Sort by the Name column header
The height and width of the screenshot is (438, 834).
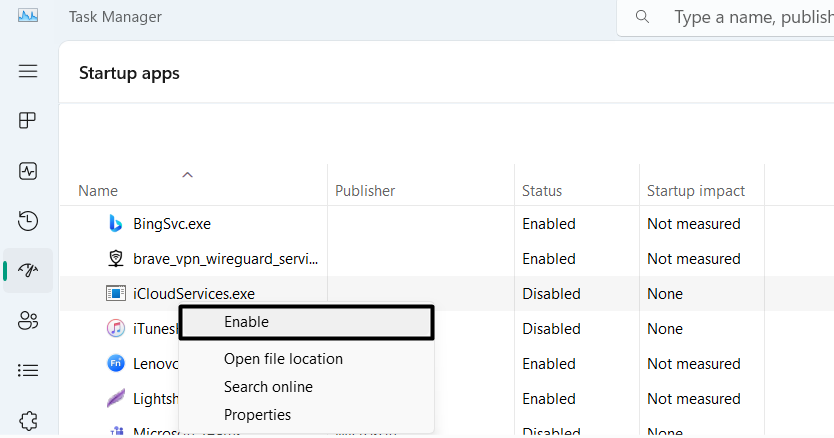point(98,191)
